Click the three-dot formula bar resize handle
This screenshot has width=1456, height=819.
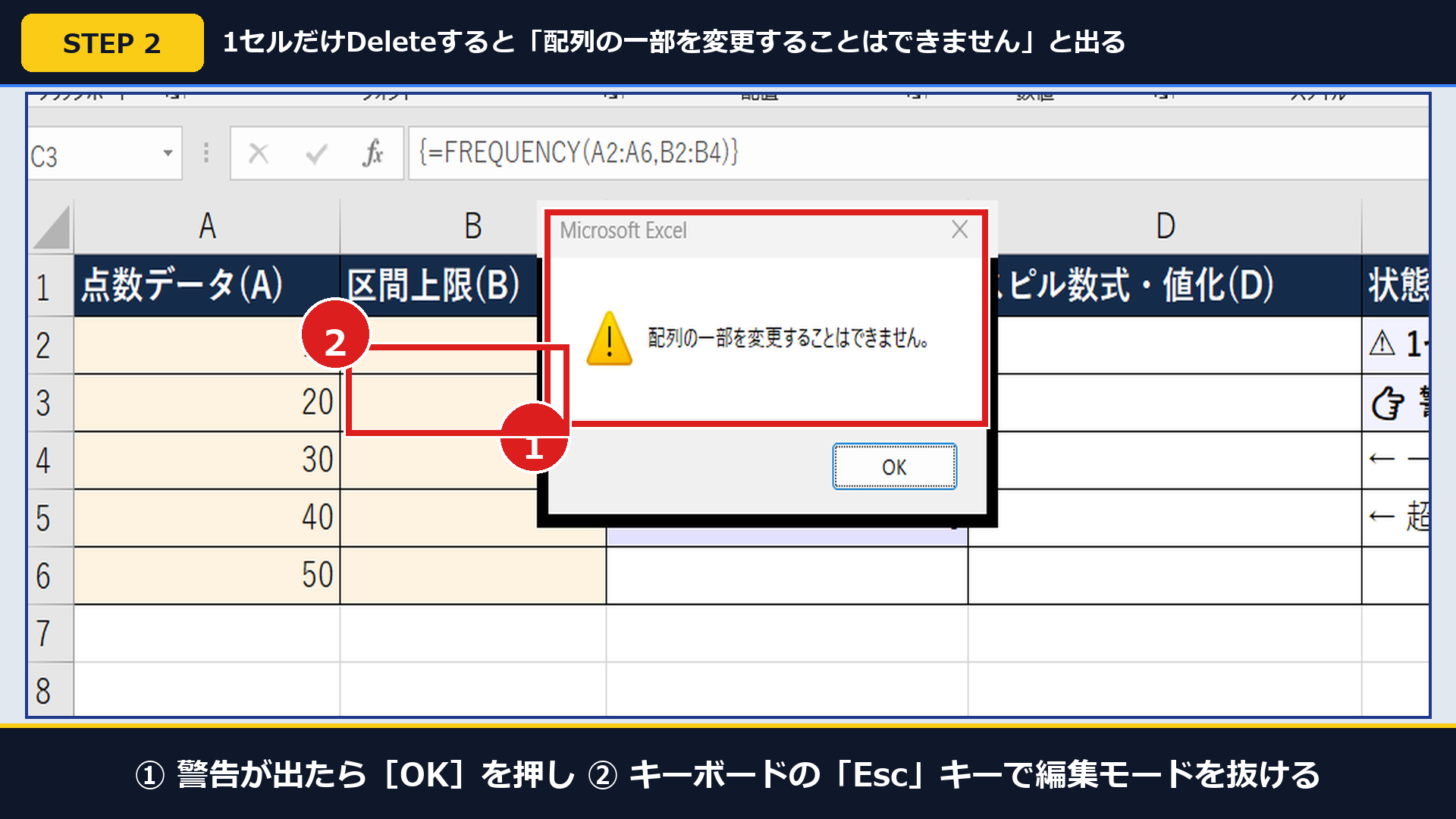[x=206, y=153]
